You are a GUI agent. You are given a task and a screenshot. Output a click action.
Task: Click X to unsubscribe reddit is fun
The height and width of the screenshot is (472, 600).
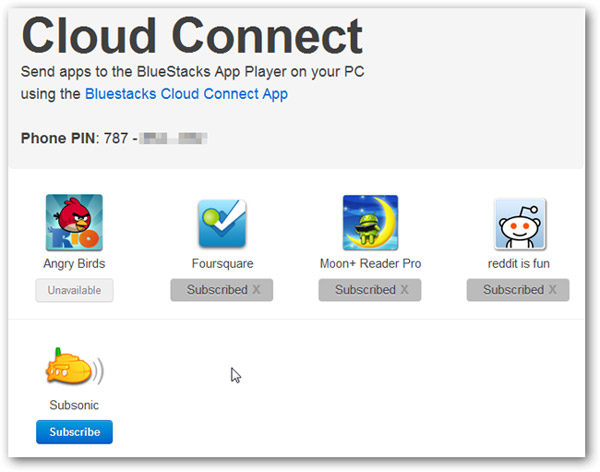(552, 290)
